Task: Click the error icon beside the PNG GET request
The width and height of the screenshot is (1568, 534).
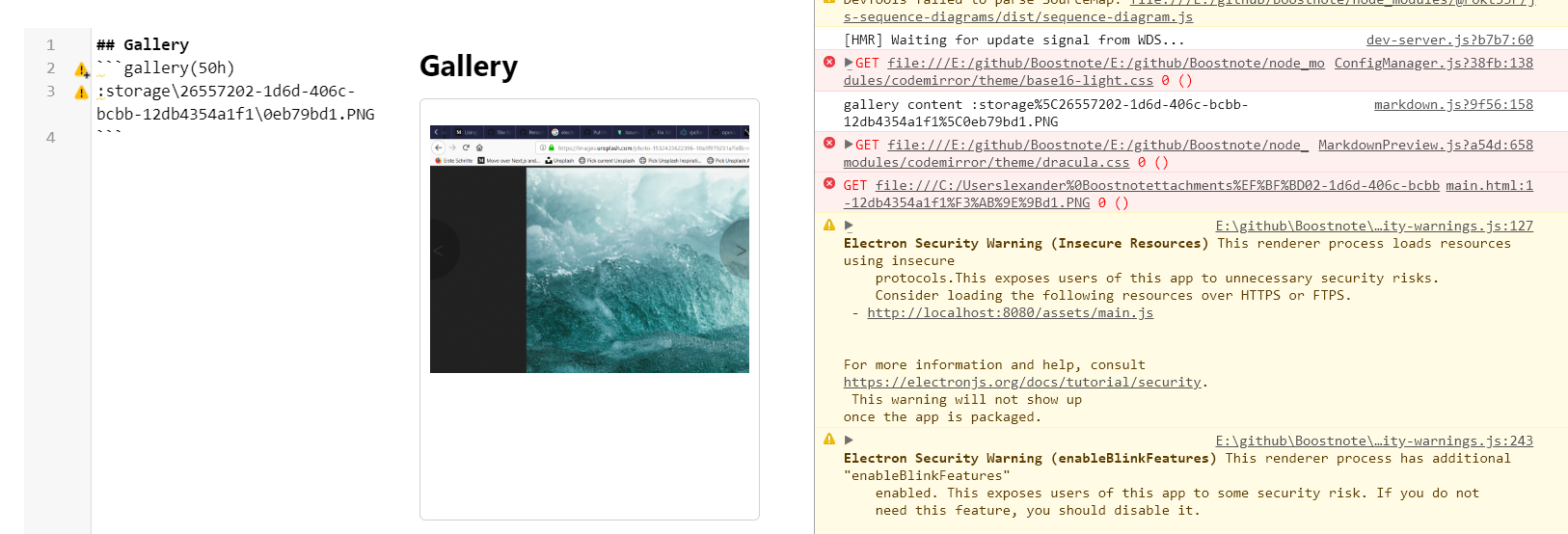Action: pos(829,183)
